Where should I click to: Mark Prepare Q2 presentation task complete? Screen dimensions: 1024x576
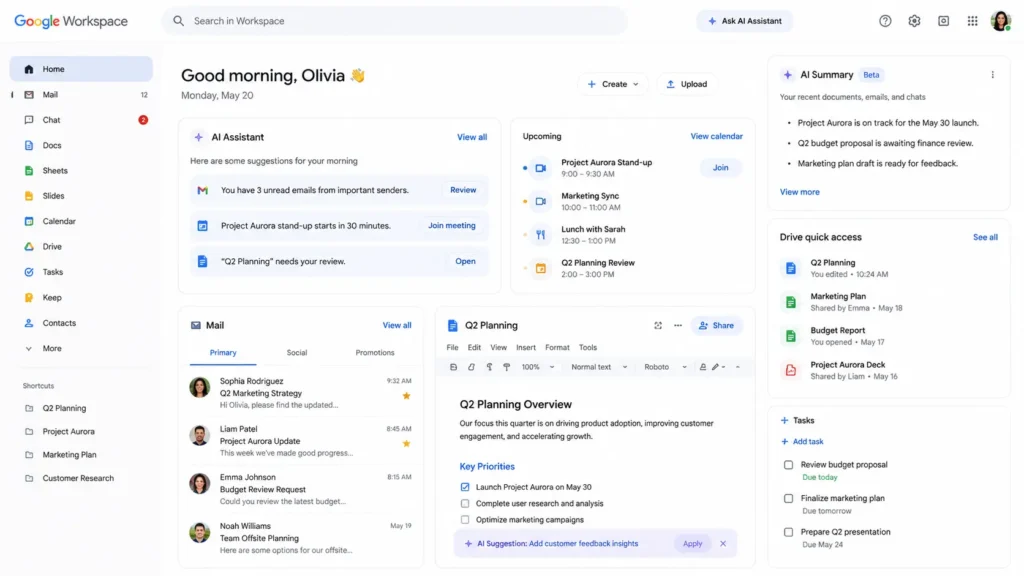(x=788, y=532)
